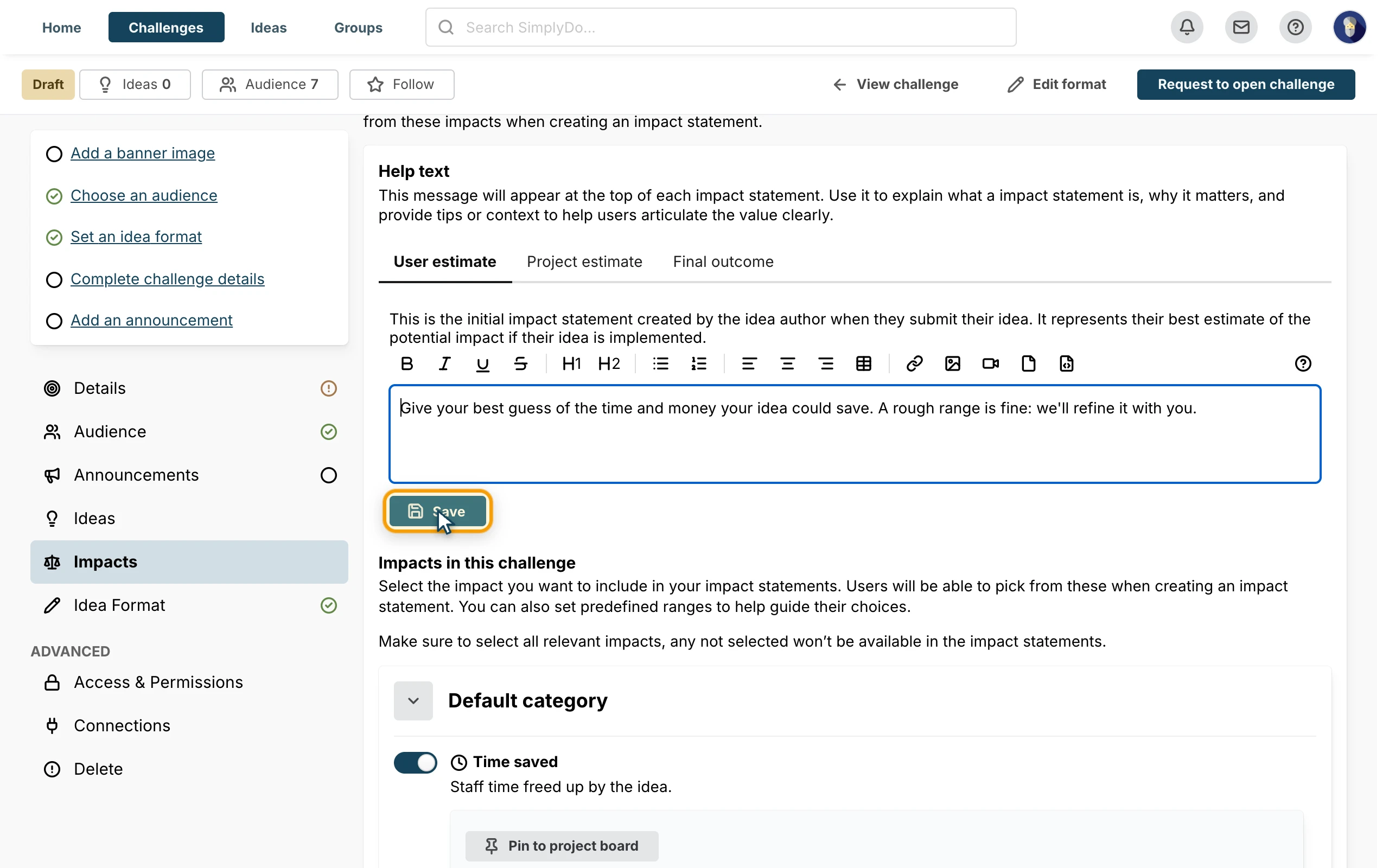1389x868 pixels.
Task: Toggle bold formatting in the editor
Action: [407, 363]
